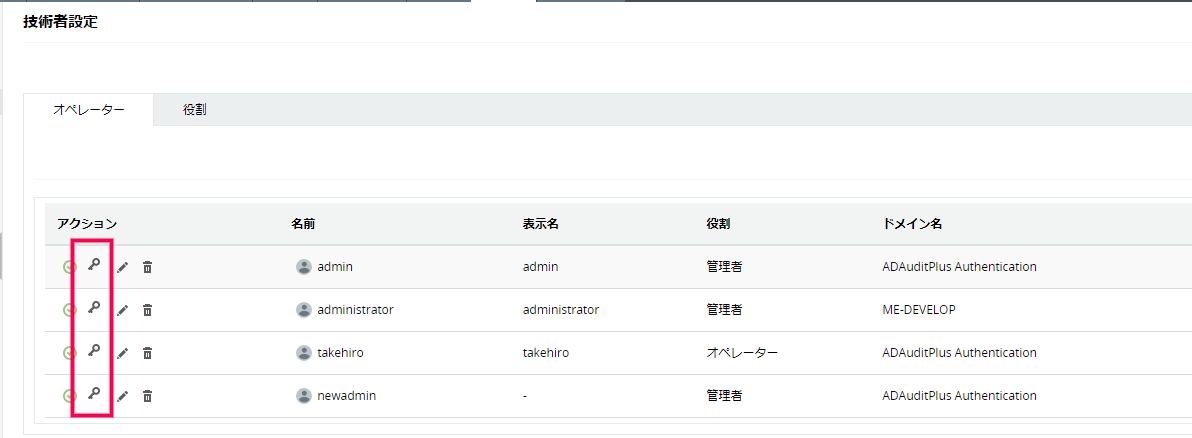Click the trash icon for newadmin
This screenshot has width=1192, height=438.
[147, 396]
